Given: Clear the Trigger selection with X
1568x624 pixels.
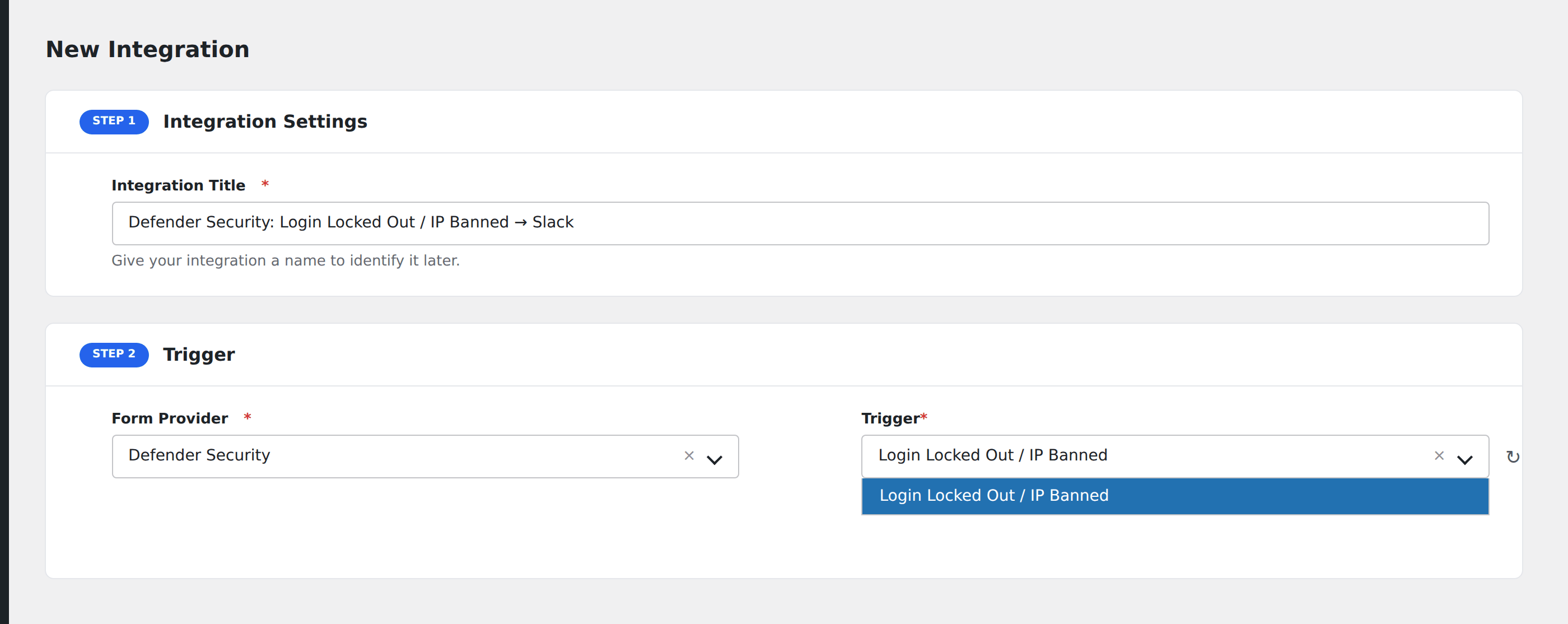Looking at the screenshot, I should pyautogui.click(x=1439, y=455).
